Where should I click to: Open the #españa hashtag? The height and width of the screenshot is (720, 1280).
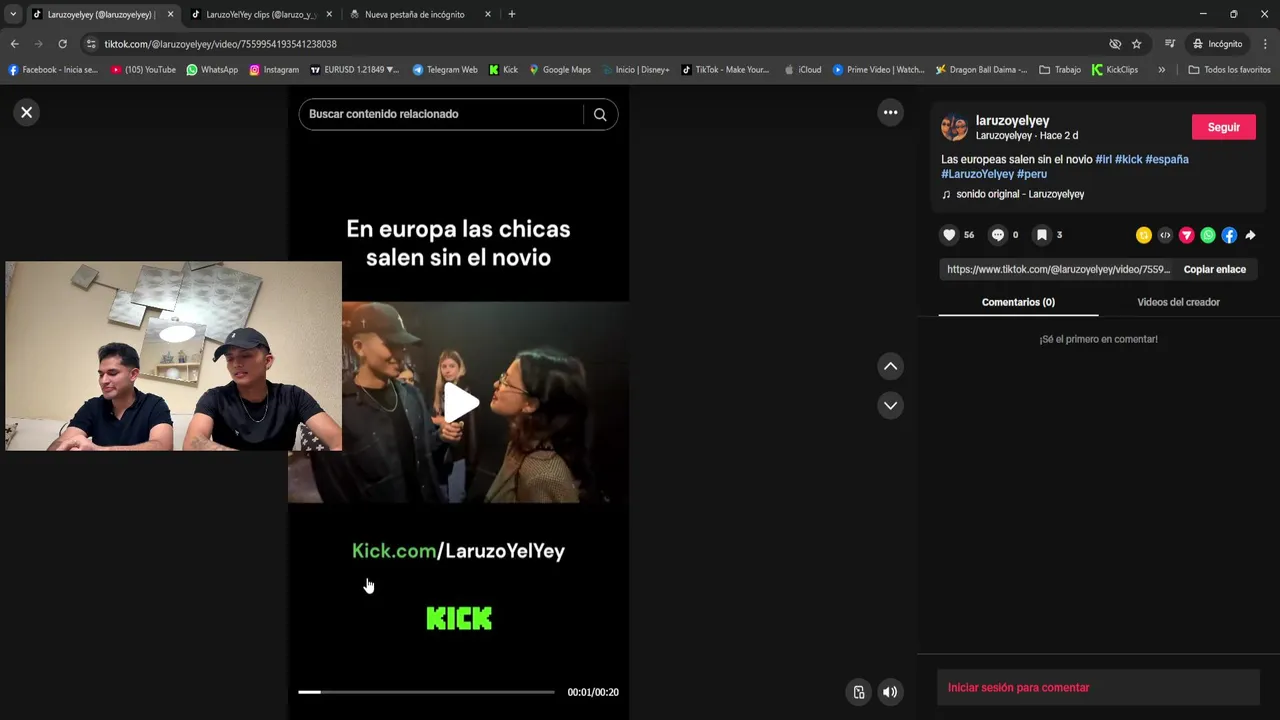coord(1167,159)
